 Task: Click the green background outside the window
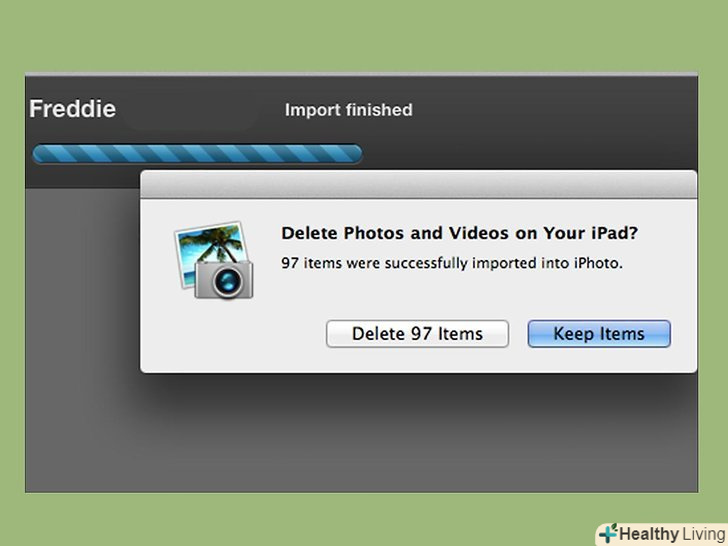[x=360, y=35]
